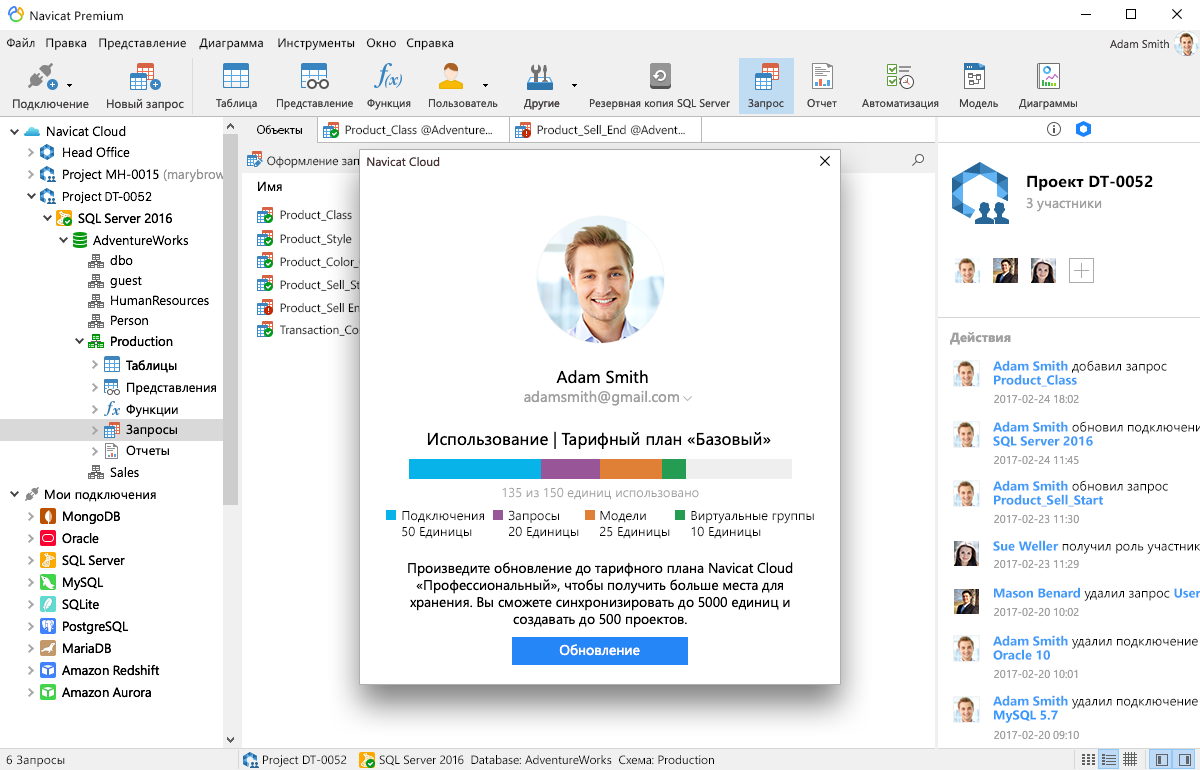Collapse Project DT-0052 node
The width and height of the screenshot is (1200, 770).
tap(30, 196)
